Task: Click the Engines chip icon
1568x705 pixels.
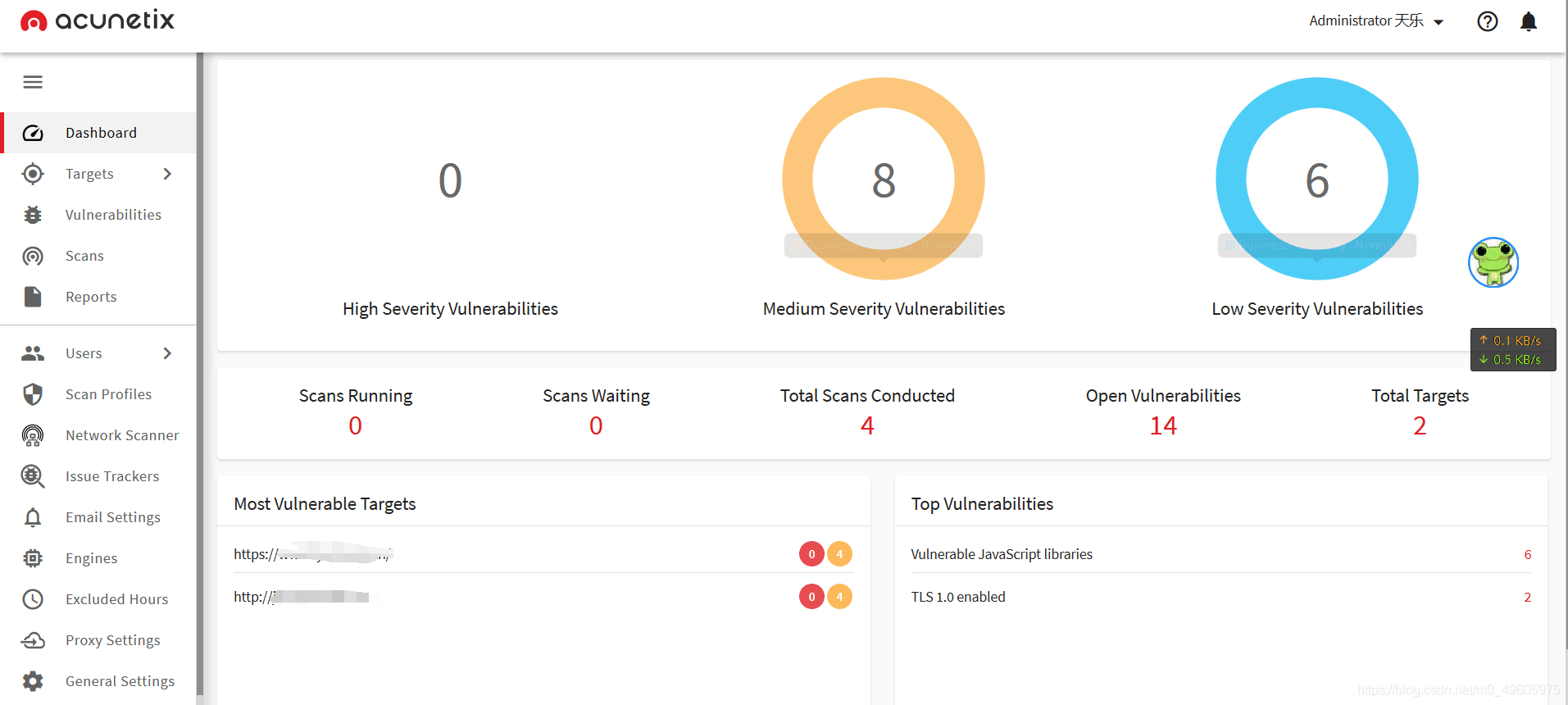Action: [x=33, y=558]
